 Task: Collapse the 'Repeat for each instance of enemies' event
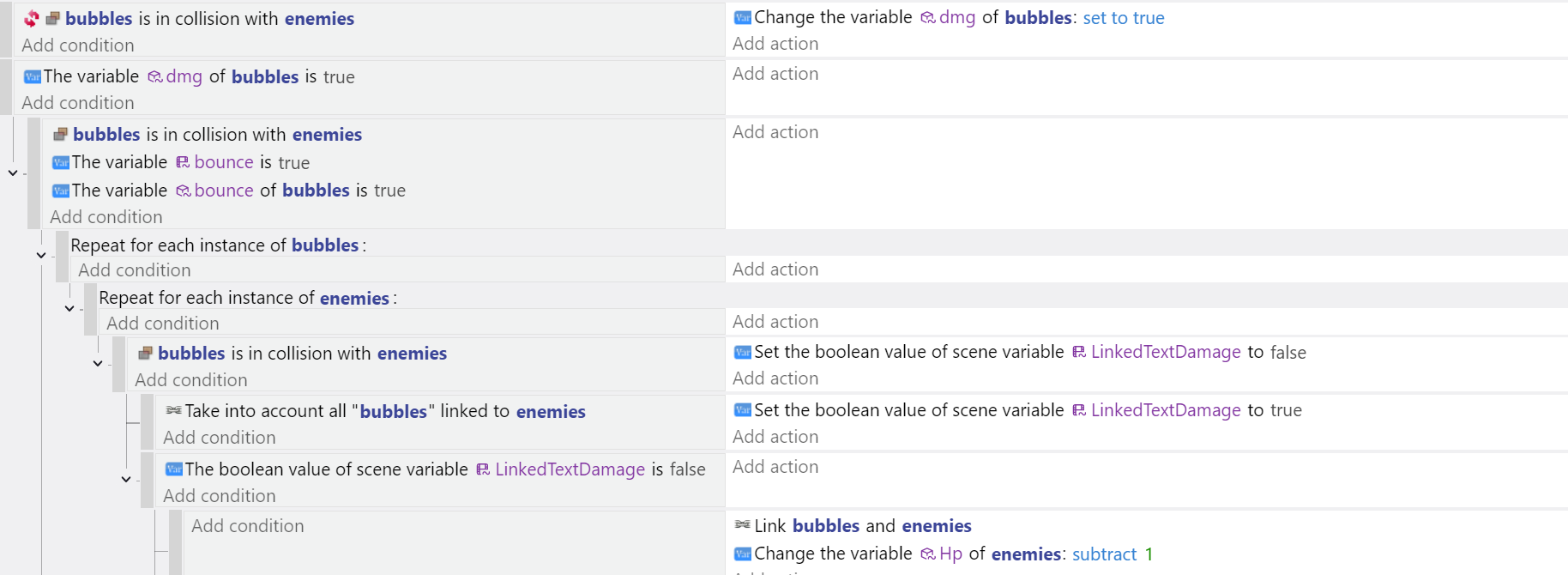[69, 308]
